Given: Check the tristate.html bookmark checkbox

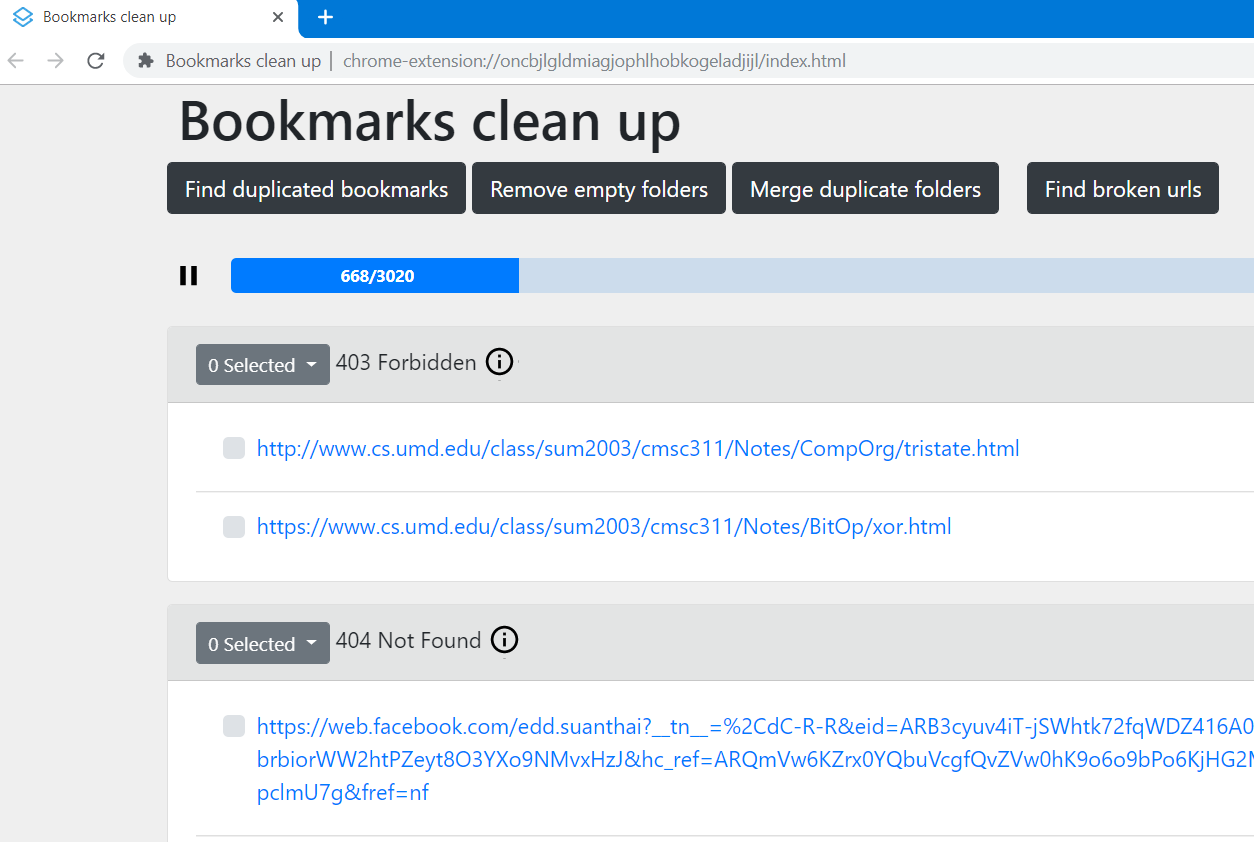Looking at the screenshot, I should [234, 449].
